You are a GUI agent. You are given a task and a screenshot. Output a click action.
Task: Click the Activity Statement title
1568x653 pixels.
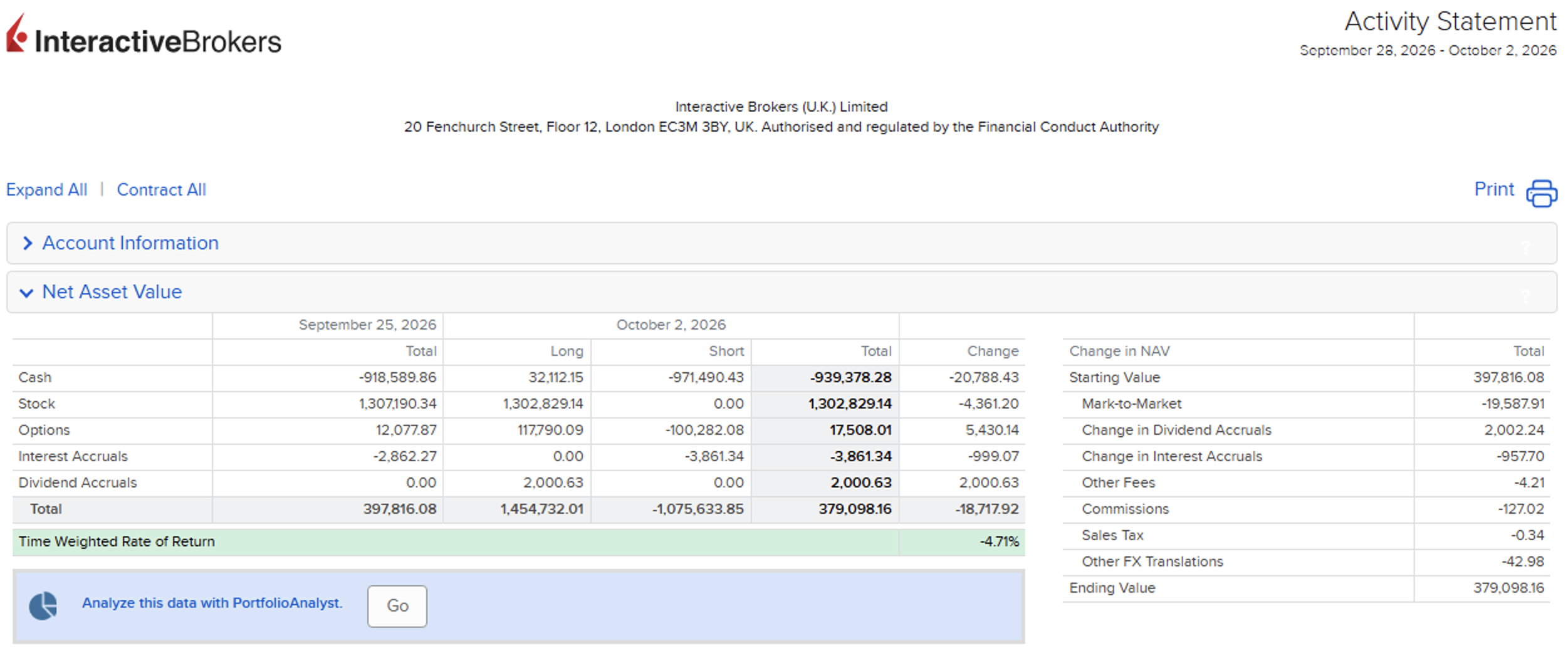(x=1450, y=22)
